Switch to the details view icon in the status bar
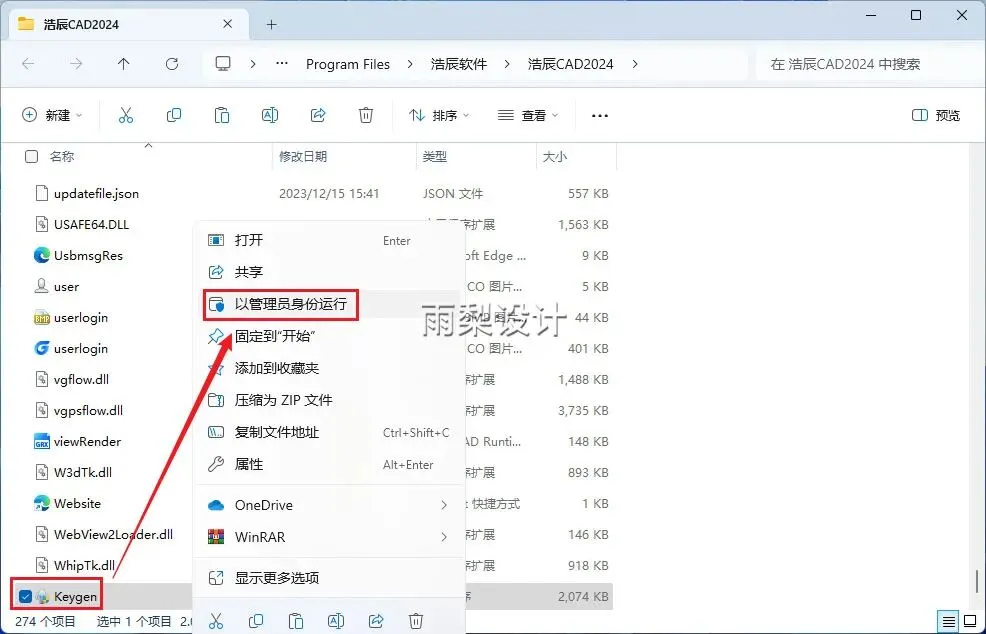The width and height of the screenshot is (986, 634). tap(948, 621)
